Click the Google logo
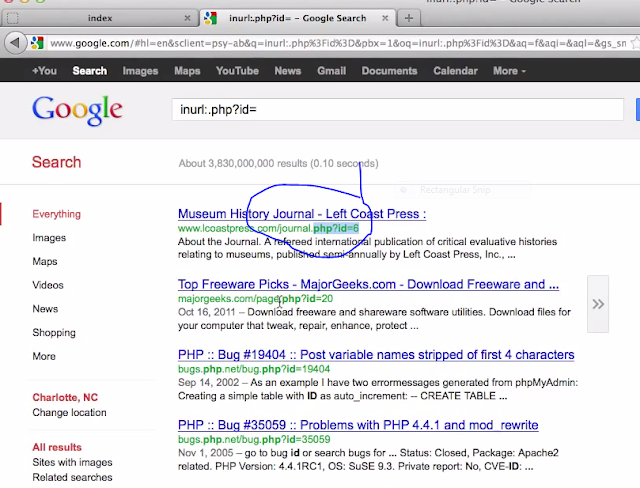The width and height of the screenshot is (640, 488). point(77,110)
